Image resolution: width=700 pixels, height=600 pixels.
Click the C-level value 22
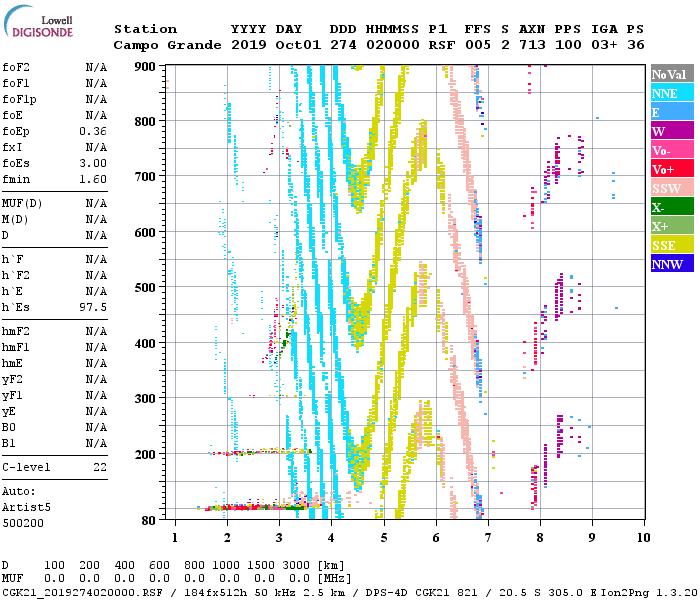(x=100, y=467)
